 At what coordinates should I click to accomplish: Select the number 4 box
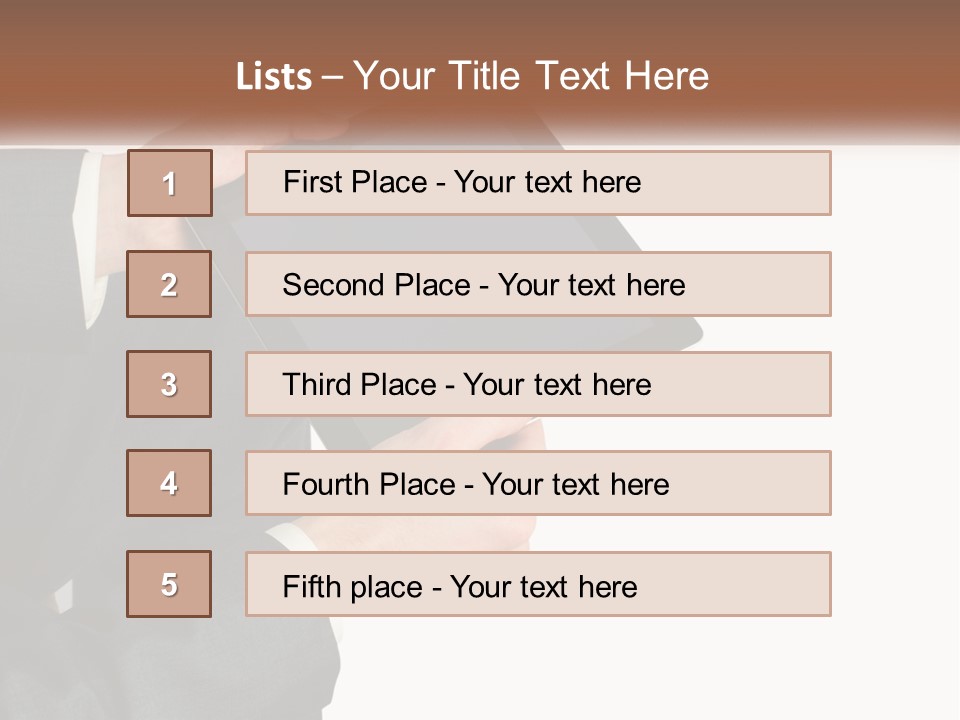(x=169, y=483)
